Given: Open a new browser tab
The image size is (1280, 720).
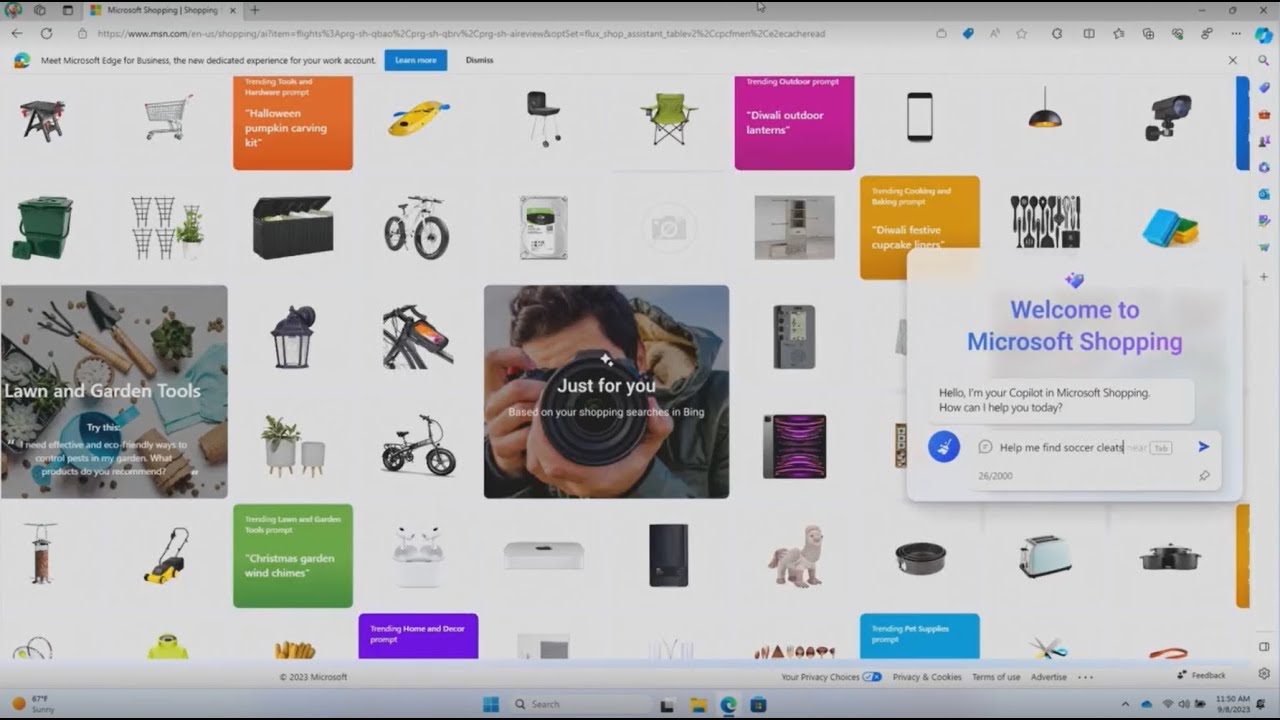Looking at the screenshot, I should [x=254, y=10].
